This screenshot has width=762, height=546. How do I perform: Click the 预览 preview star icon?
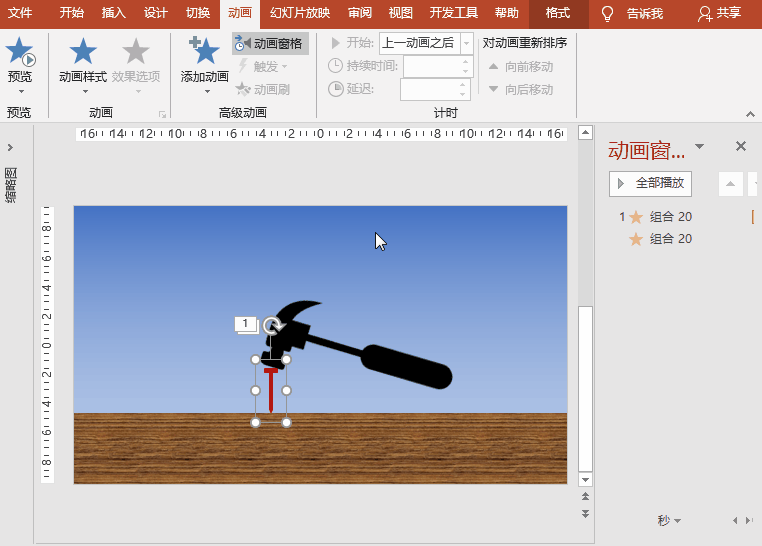coord(20,51)
